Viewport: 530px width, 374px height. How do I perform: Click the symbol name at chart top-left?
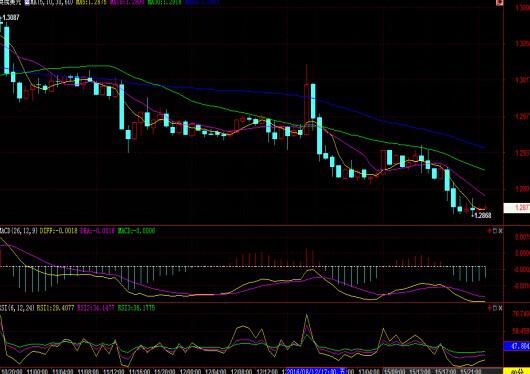(10, 2)
